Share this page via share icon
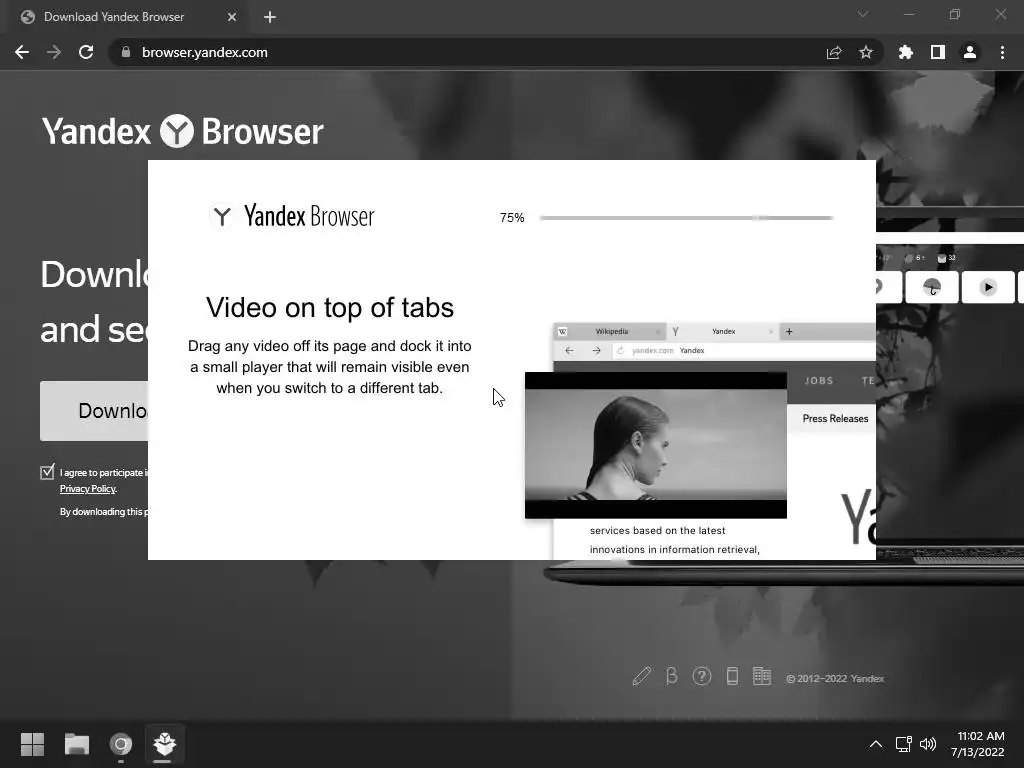This screenshot has height=768, width=1024. [834, 52]
